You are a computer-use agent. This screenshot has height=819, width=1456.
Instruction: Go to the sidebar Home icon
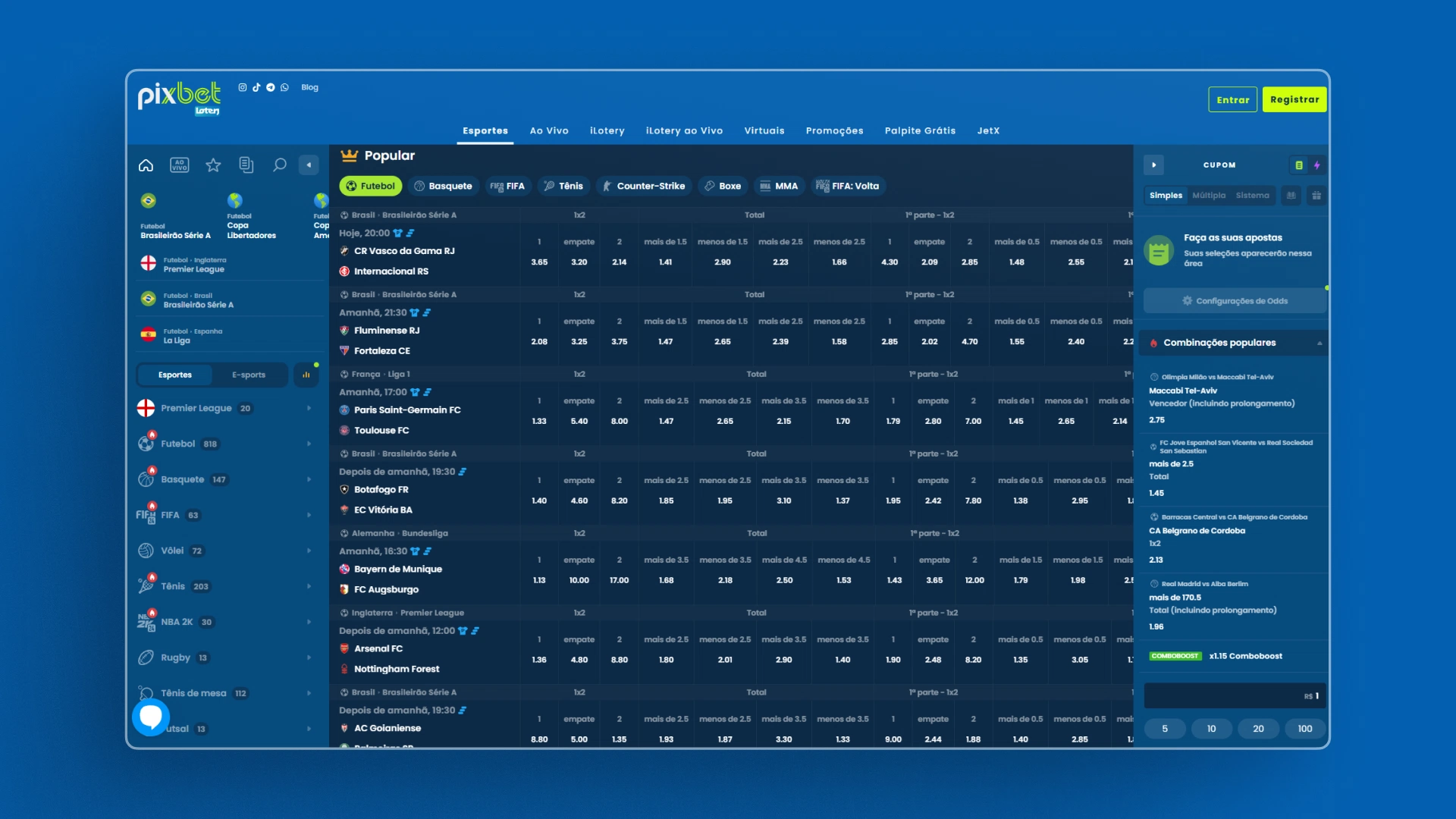(x=146, y=165)
